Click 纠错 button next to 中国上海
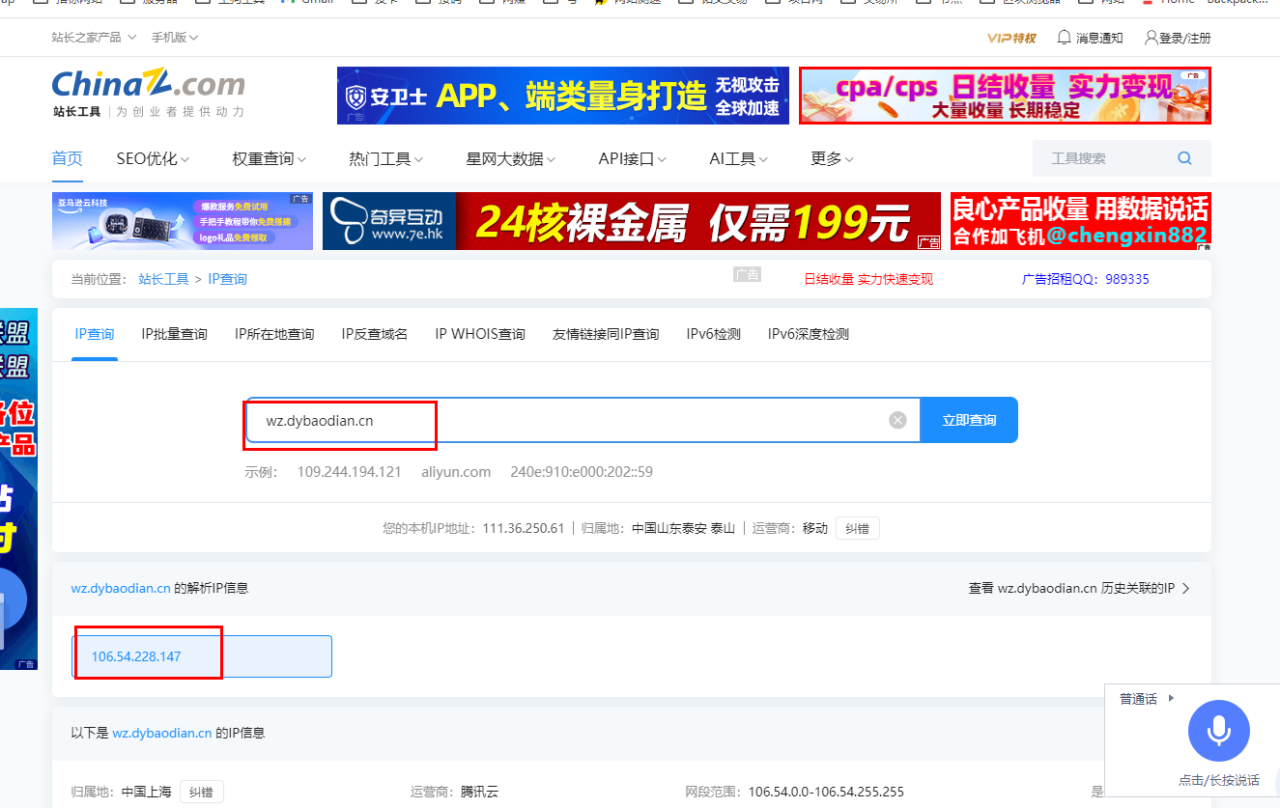This screenshot has width=1280, height=808. click(202, 792)
